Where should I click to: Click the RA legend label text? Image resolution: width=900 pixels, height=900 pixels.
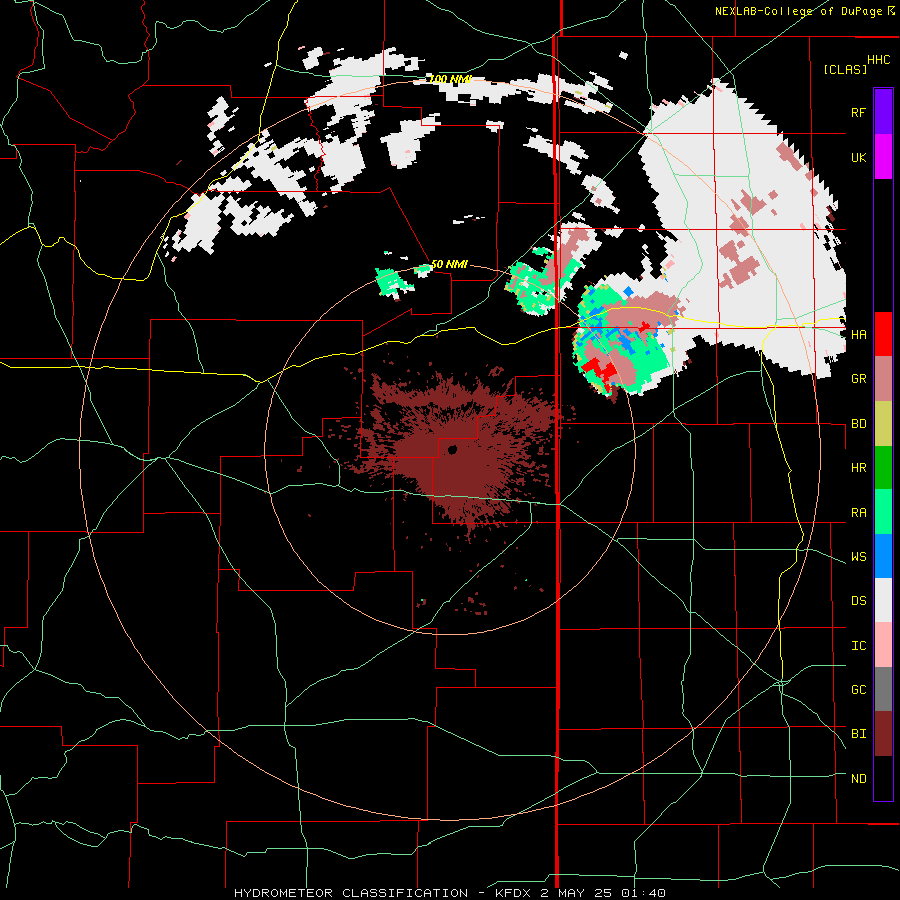[x=859, y=513]
